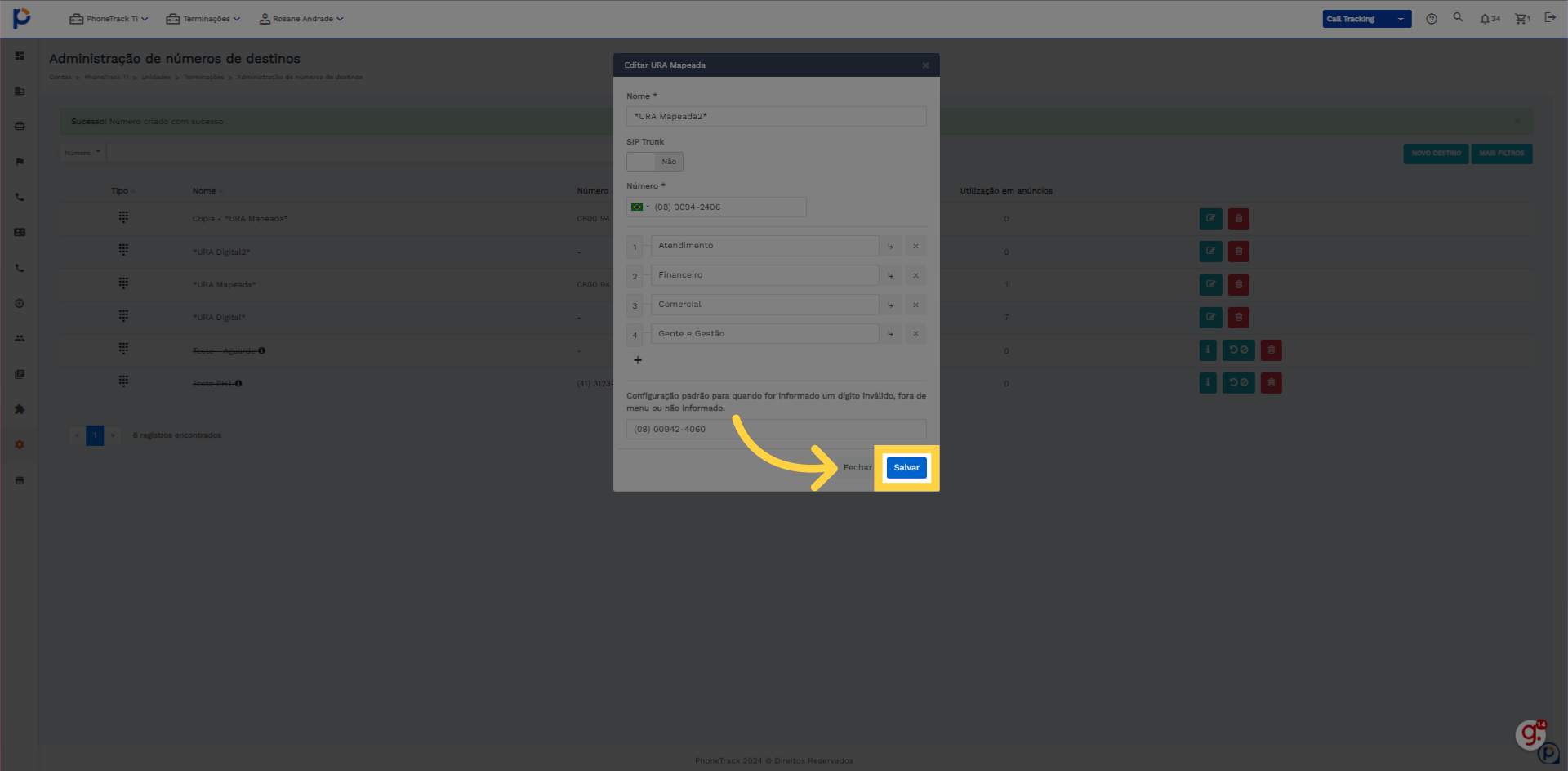The image size is (1568, 771).
Task: Click the Nome field containing *URA Mapeada2*
Action: [776, 116]
